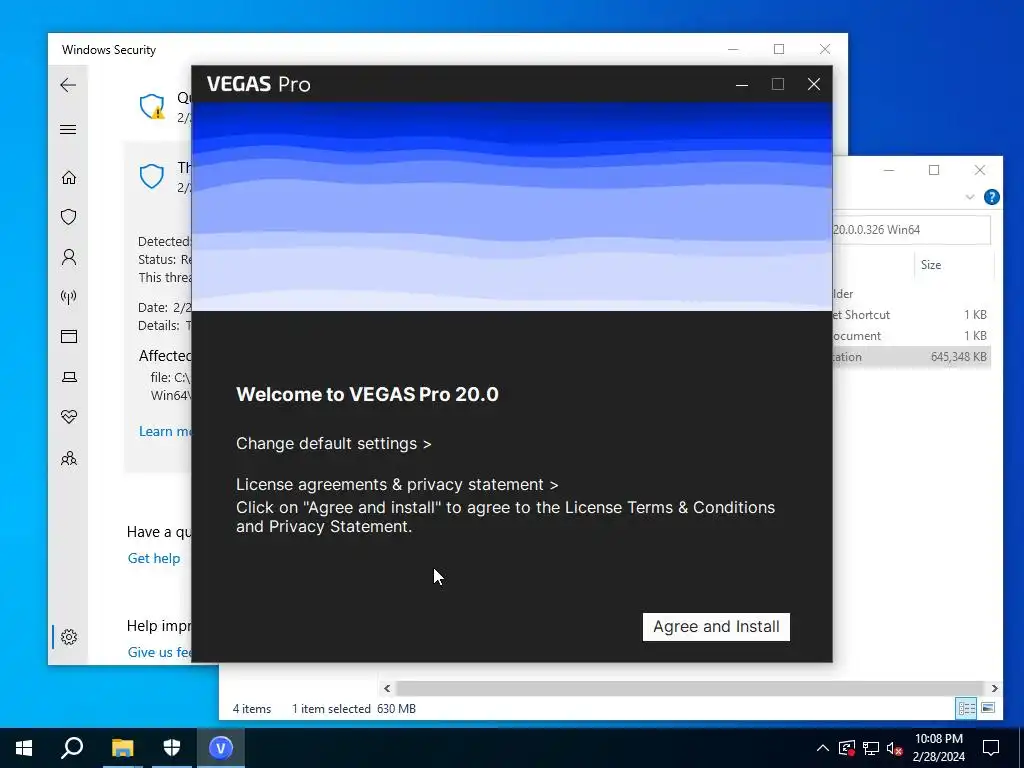
Task: Click scrollbar right arrow in File Explorer
Action: pyautogui.click(x=994, y=688)
